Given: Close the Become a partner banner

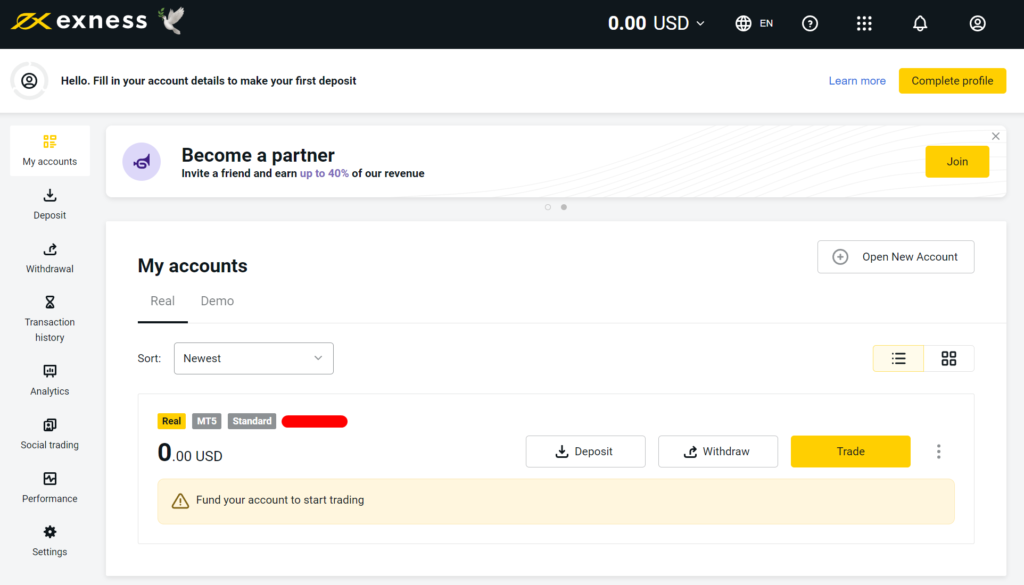Looking at the screenshot, I should 995,136.
